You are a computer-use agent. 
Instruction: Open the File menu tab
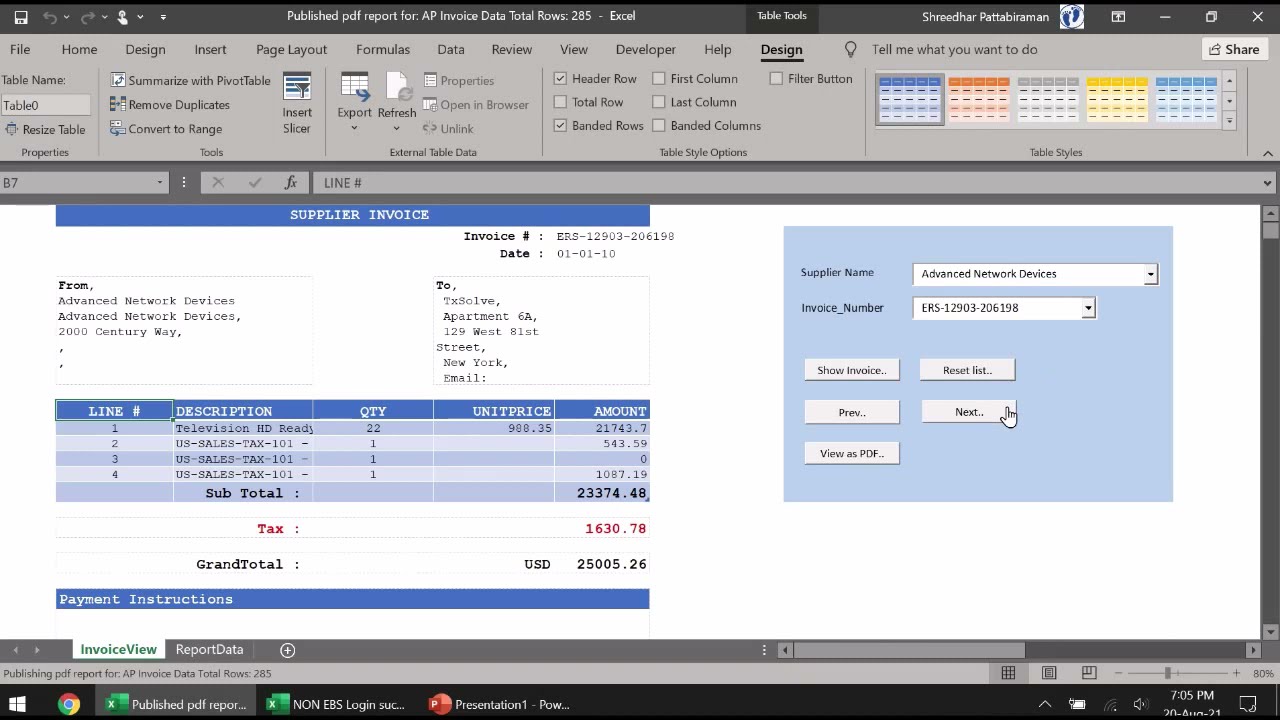coord(20,49)
